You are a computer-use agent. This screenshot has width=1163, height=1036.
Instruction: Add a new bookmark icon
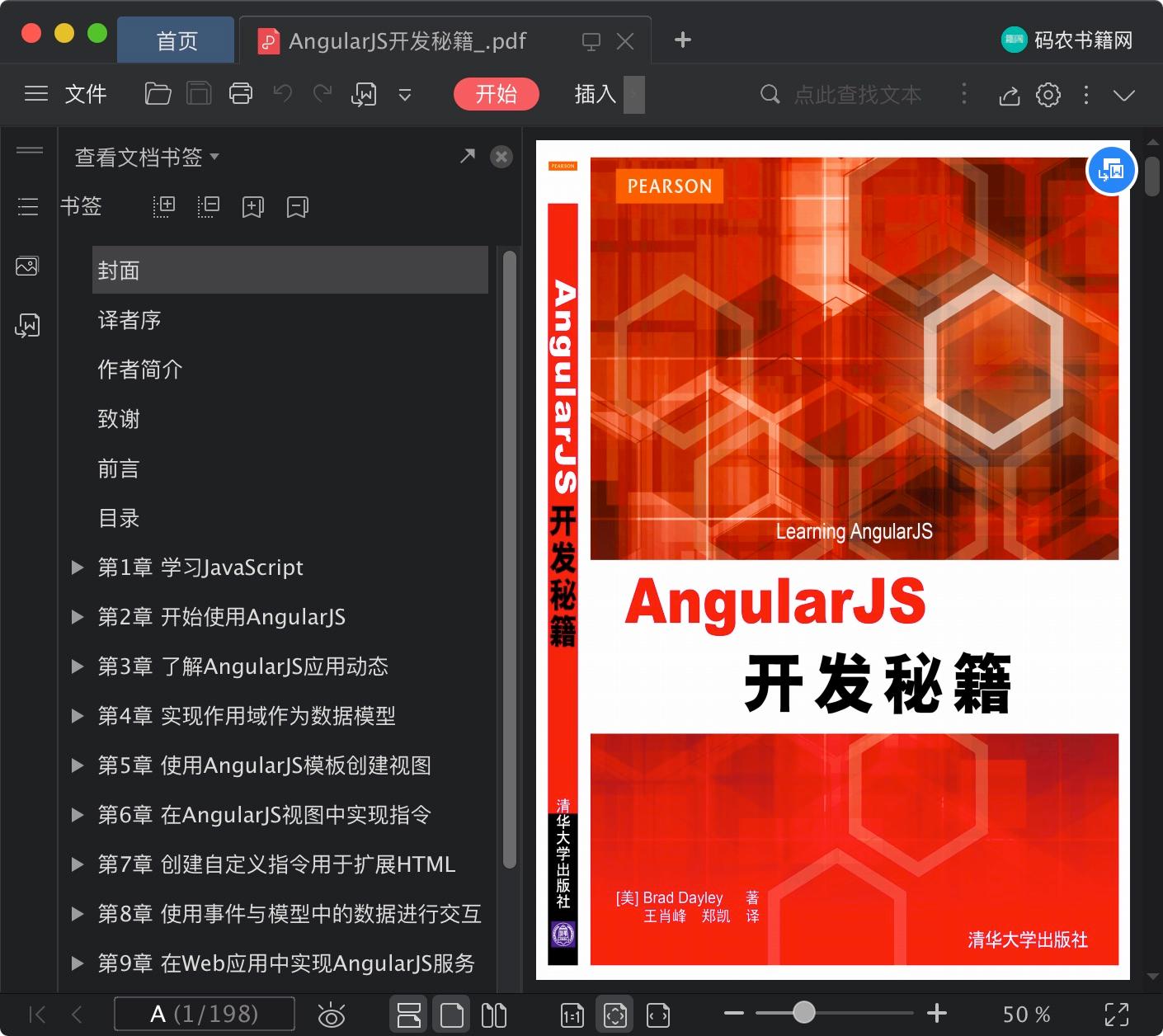(252, 207)
